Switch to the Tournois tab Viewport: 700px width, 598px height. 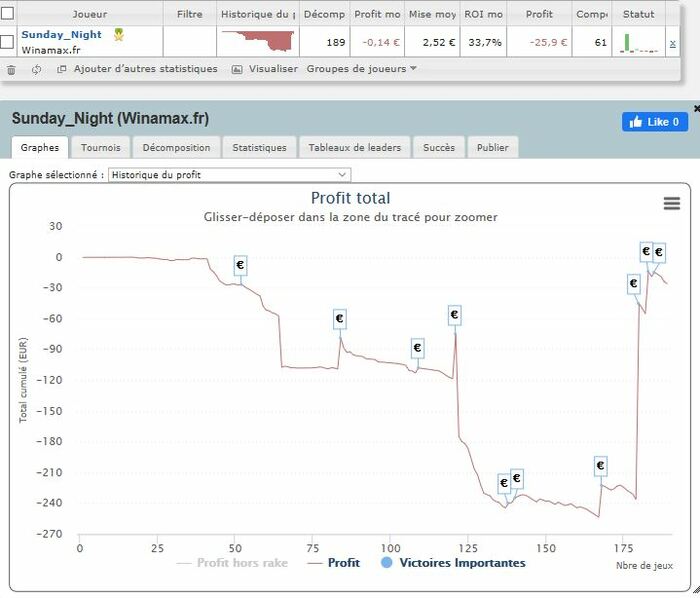pyautogui.click(x=101, y=147)
